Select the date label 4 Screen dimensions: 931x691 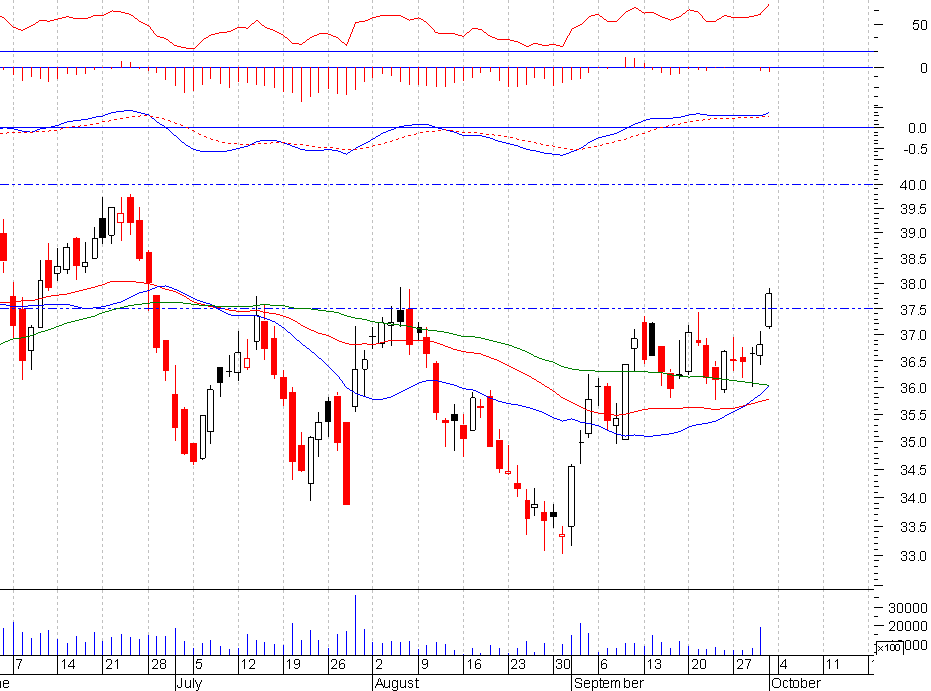[x=783, y=664]
